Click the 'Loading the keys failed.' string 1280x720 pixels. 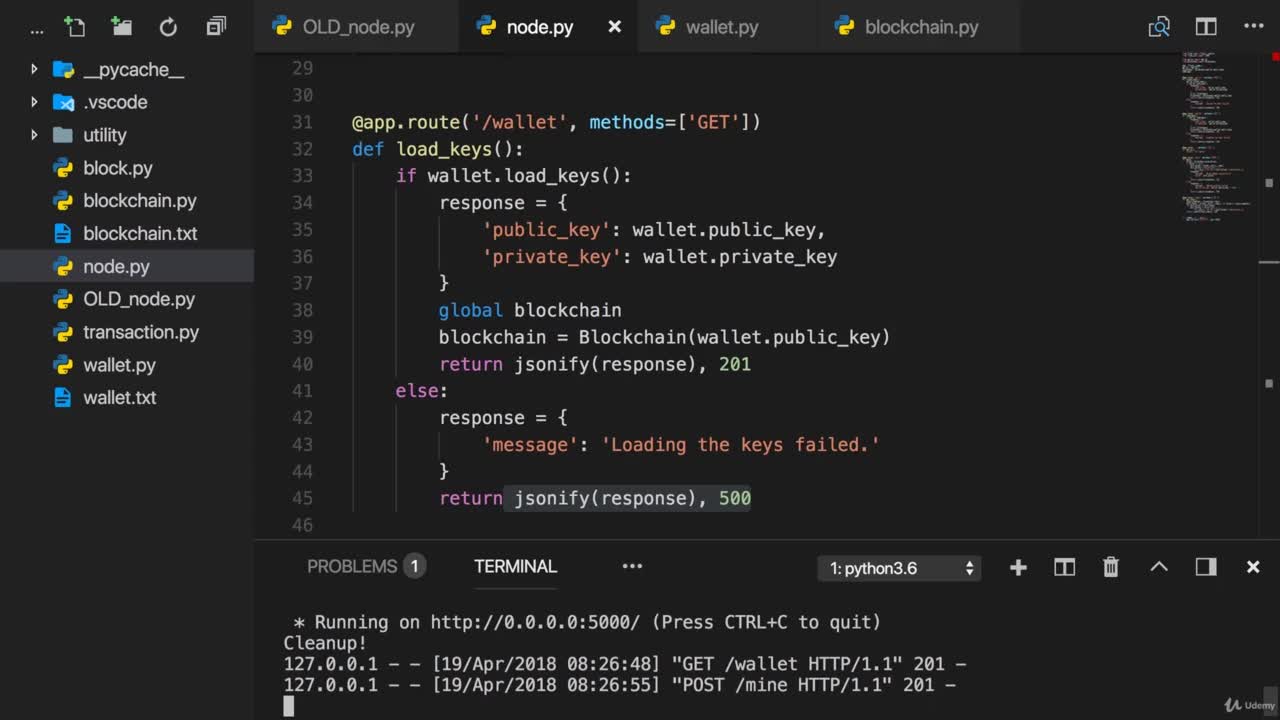click(x=740, y=444)
